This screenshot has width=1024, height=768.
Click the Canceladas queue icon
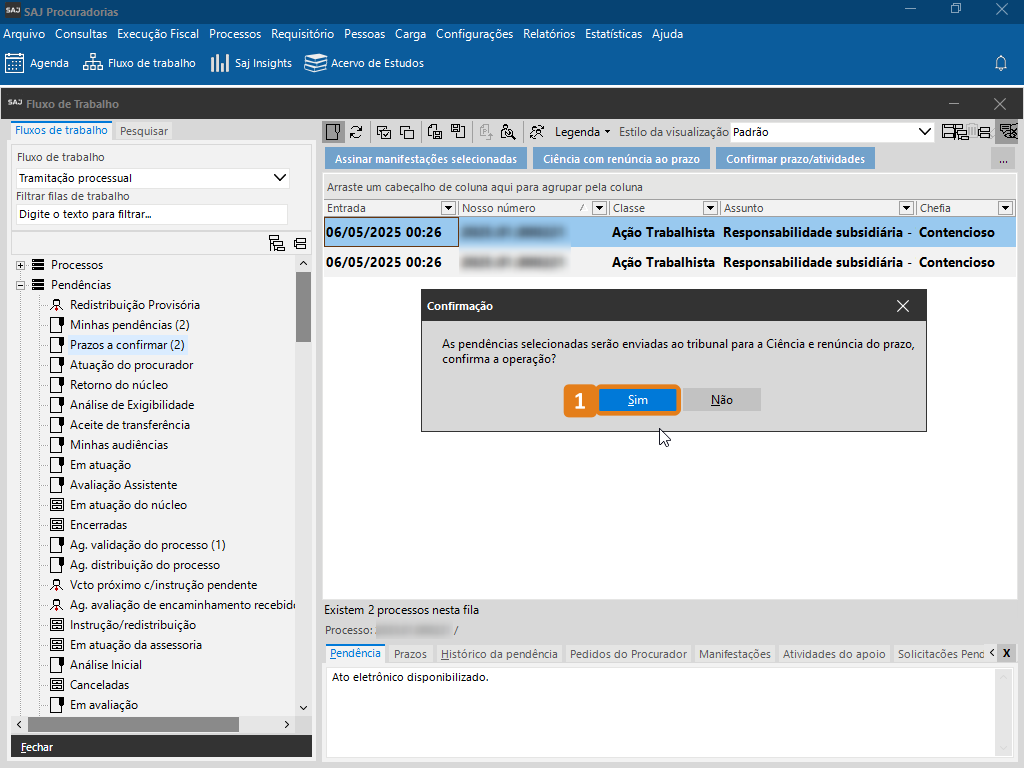pos(57,685)
